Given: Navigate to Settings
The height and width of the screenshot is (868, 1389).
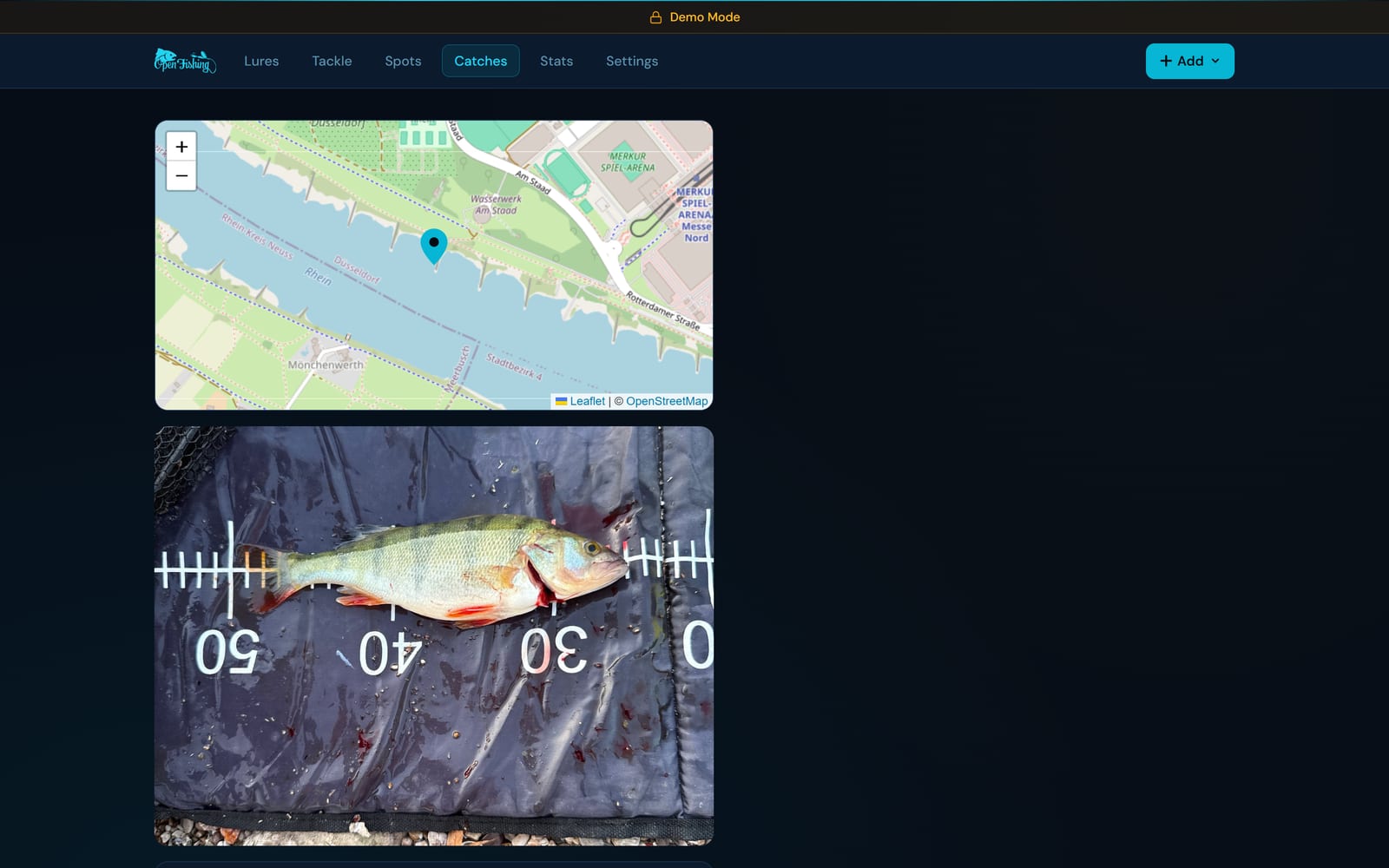Looking at the screenshot, I should coord(632,61).
